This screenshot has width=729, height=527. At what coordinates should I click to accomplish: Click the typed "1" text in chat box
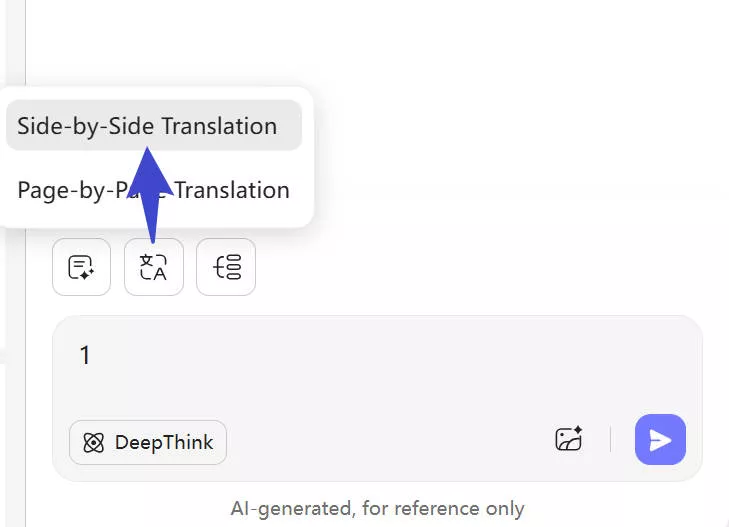pyautogui.click(x=85, y=355)
